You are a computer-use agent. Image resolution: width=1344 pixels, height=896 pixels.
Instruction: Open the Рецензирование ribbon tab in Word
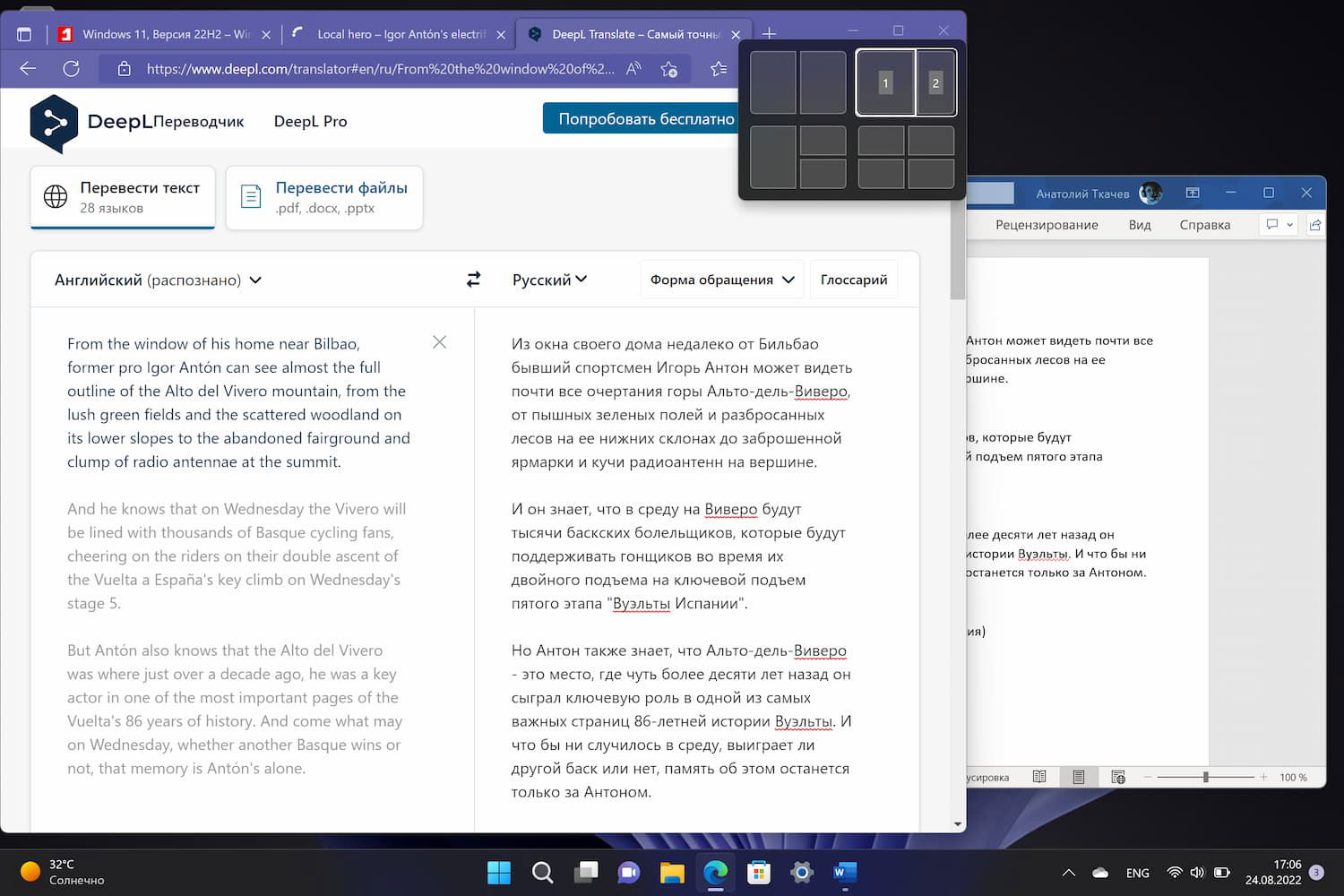[1047, 225]
